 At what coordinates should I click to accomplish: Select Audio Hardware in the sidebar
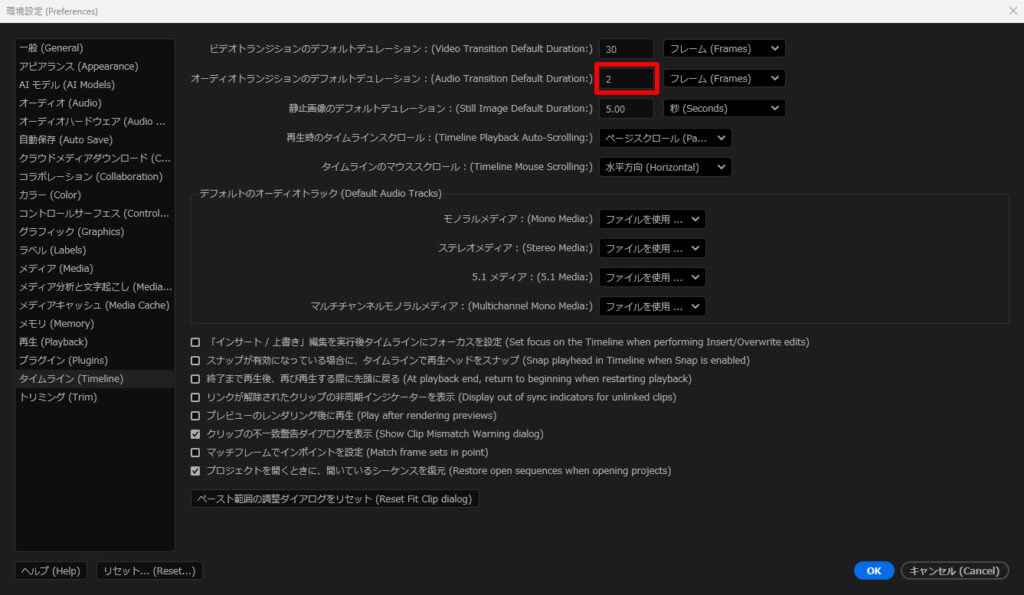click(95, 121)
